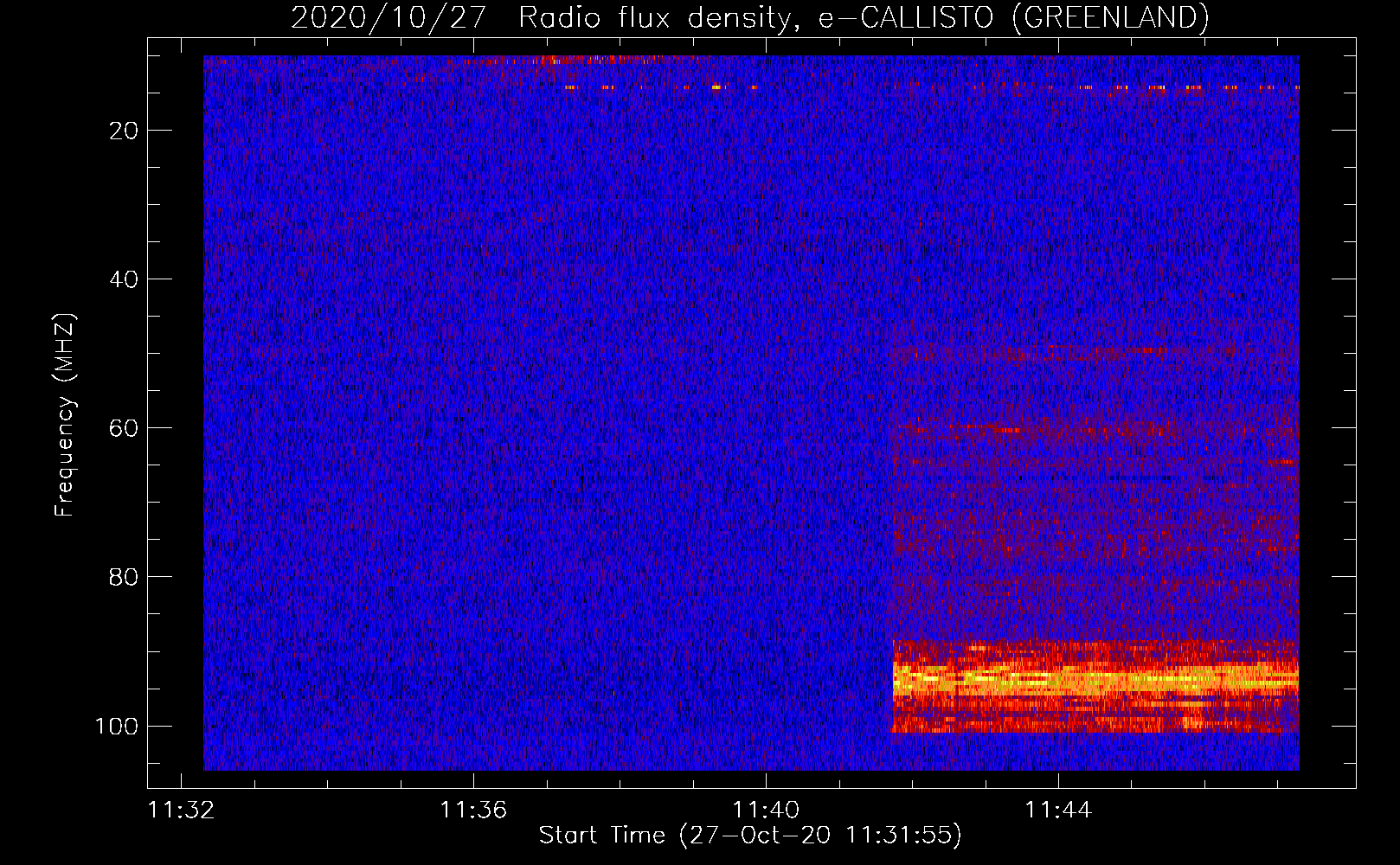Select the '11:40' time tick label

click(x=766, y=811)
